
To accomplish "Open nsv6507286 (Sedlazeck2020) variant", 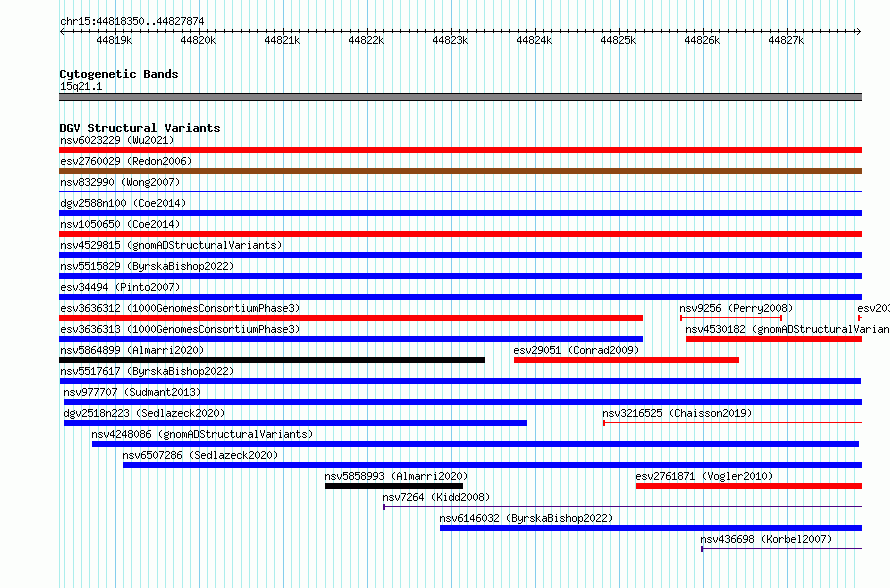I will click(200, 455).
